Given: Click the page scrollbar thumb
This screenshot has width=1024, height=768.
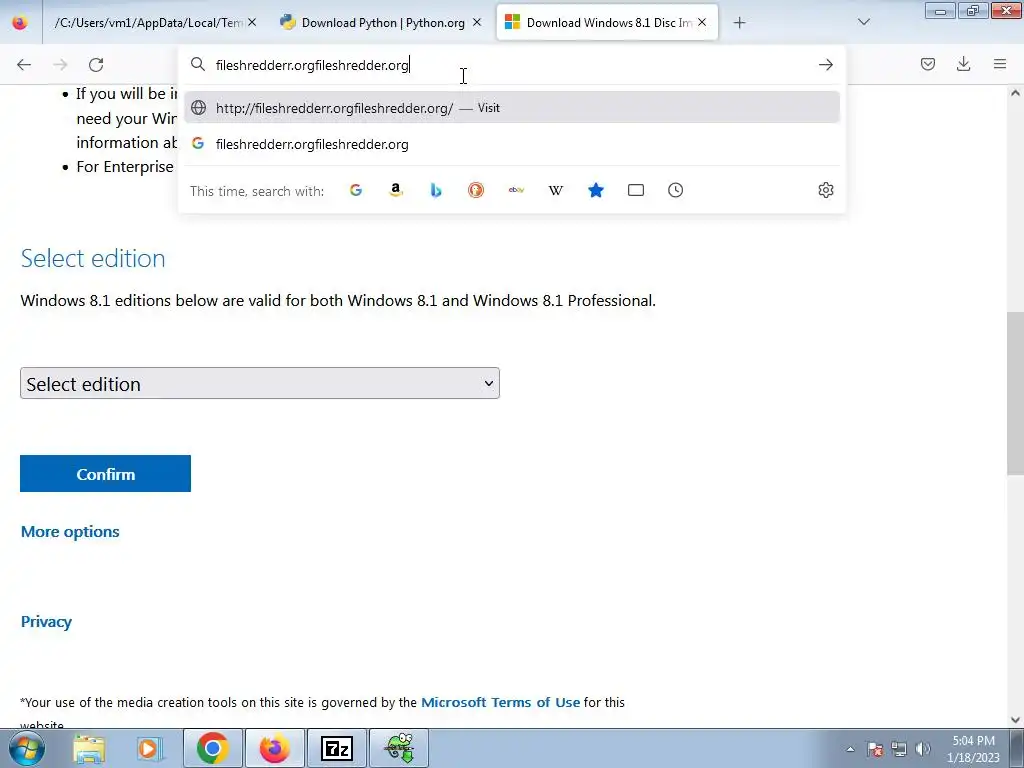Looking at the screenshot, I should (x=1015, y=394).
